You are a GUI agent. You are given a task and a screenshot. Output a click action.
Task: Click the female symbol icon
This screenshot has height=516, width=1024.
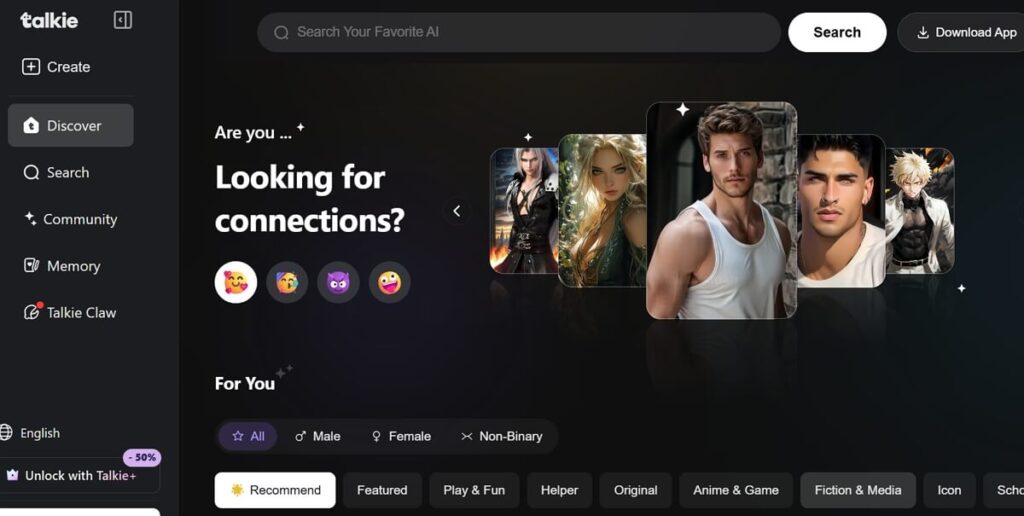point(376,436)
